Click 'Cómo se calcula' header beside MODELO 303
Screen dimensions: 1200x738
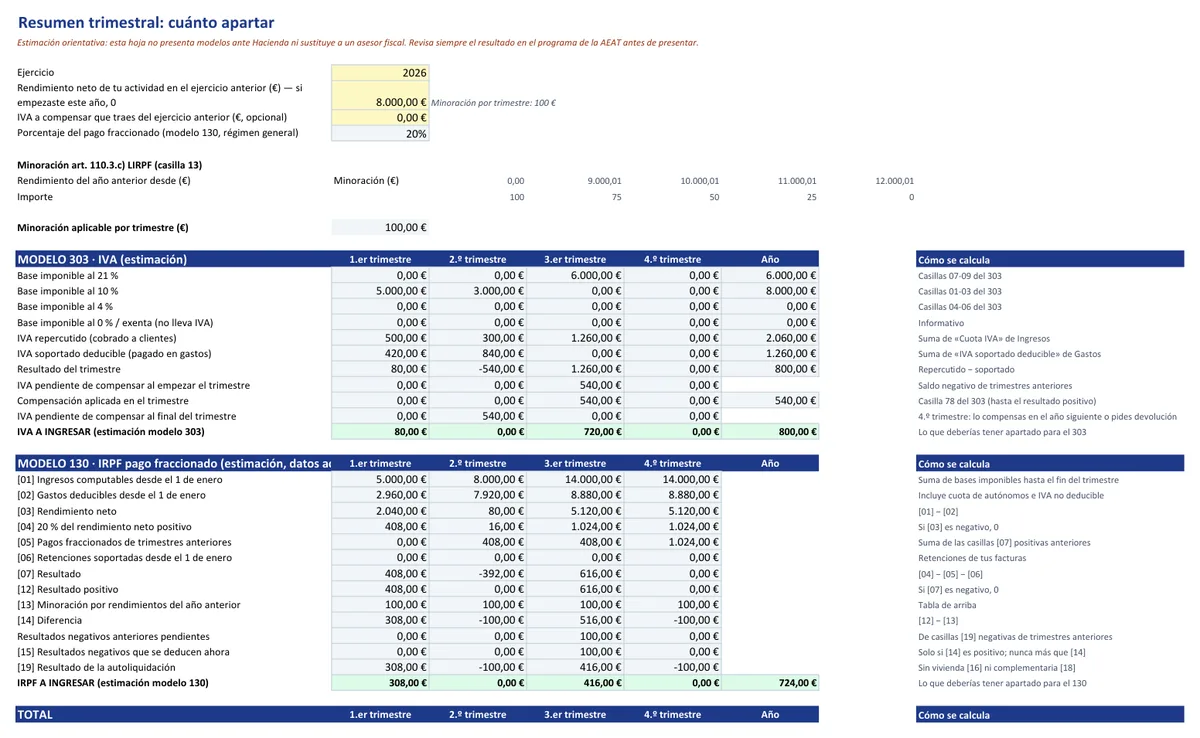coord(1050,259)
